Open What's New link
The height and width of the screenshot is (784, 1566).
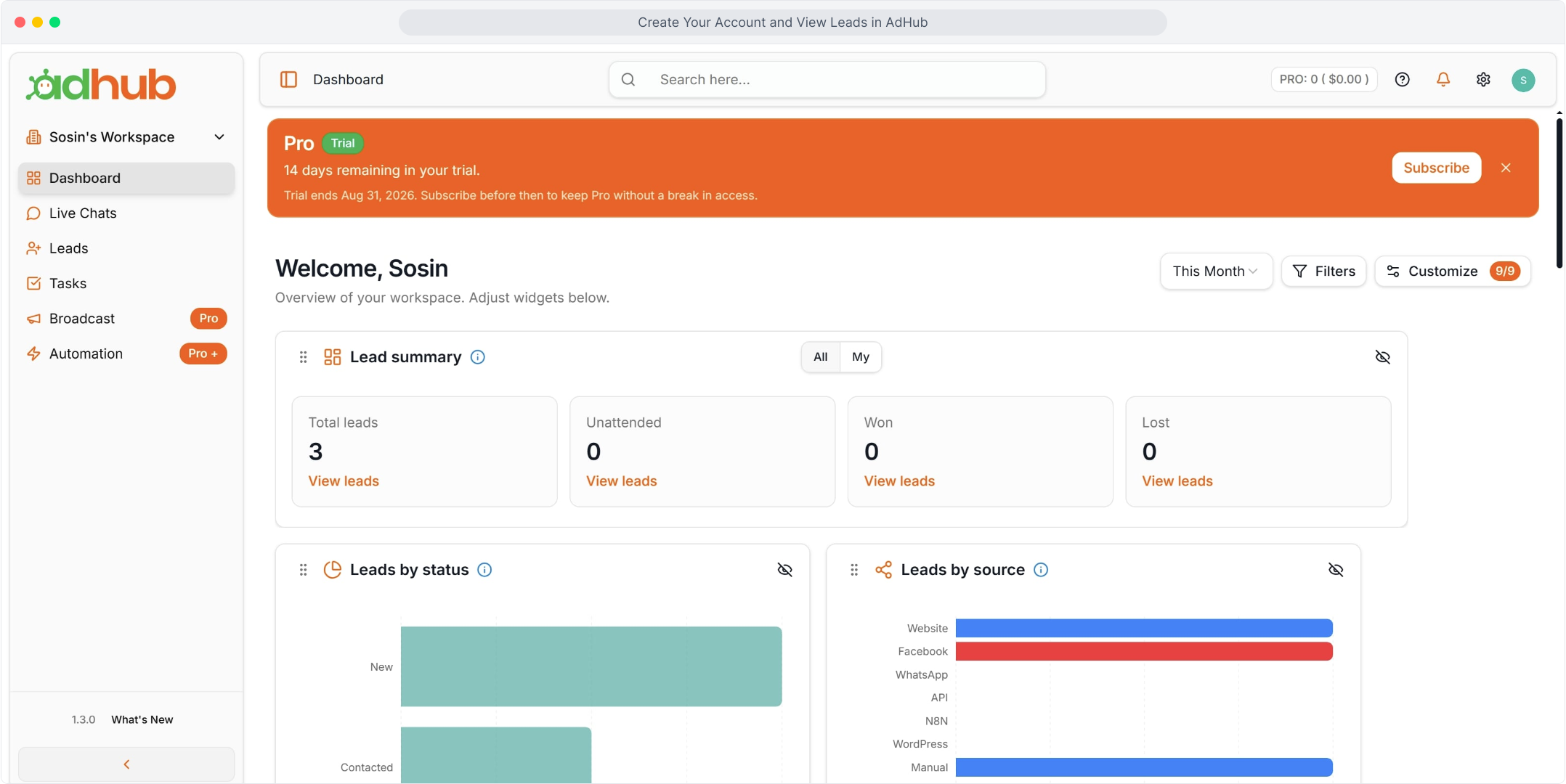142,719
